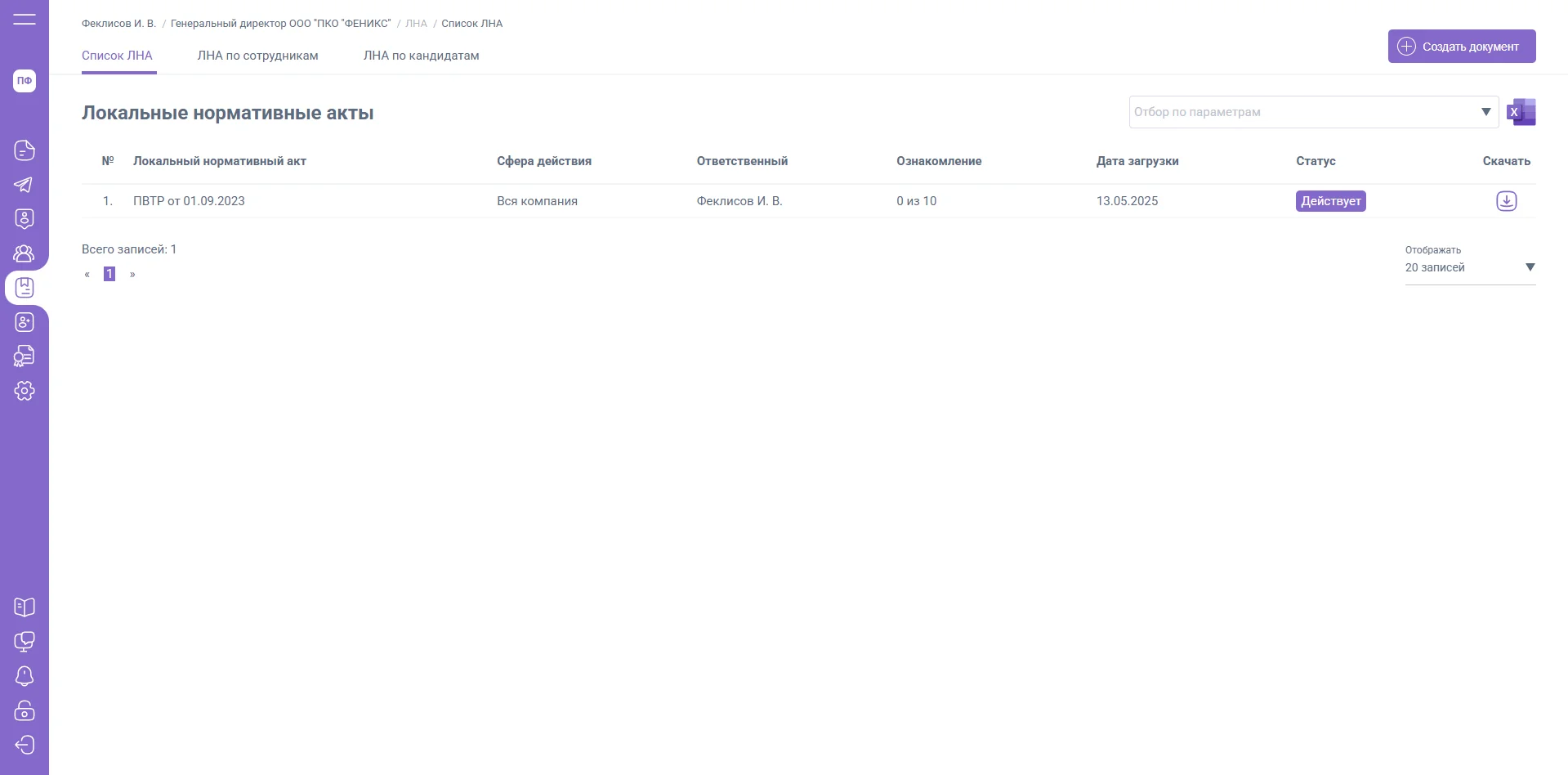Switch to 'ЛНА по сотрудникам' tab
Screen dimensions: 1568x775
pos(257,56)
